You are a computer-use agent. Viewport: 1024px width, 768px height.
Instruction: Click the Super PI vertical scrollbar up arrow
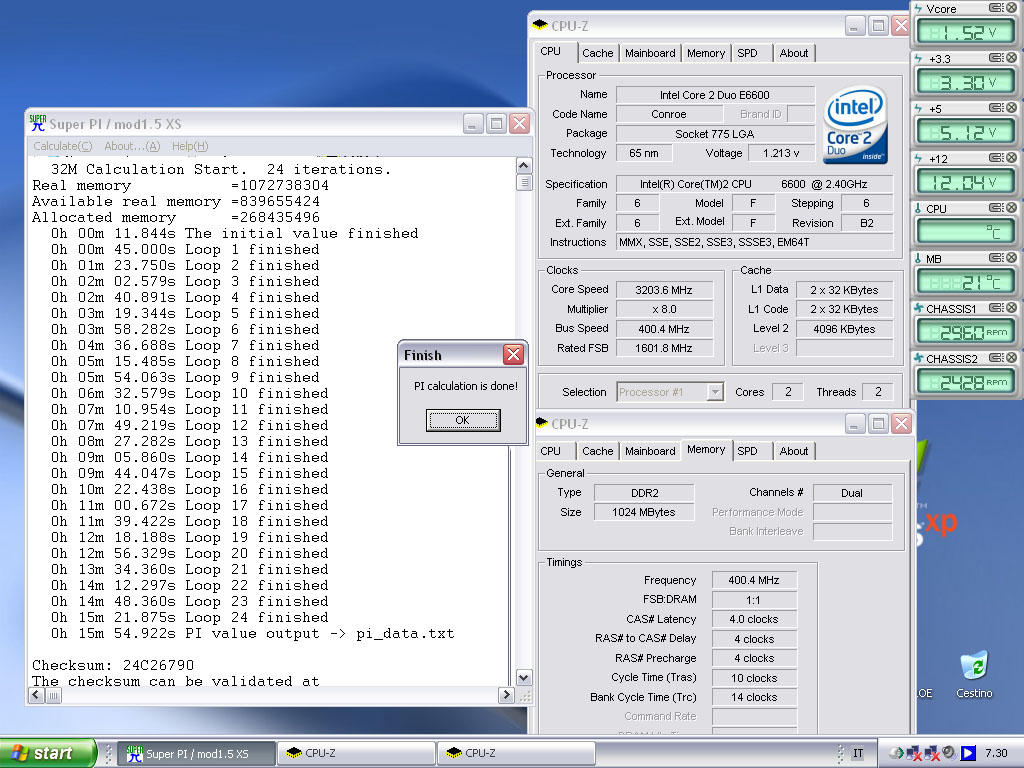point(524,165)
